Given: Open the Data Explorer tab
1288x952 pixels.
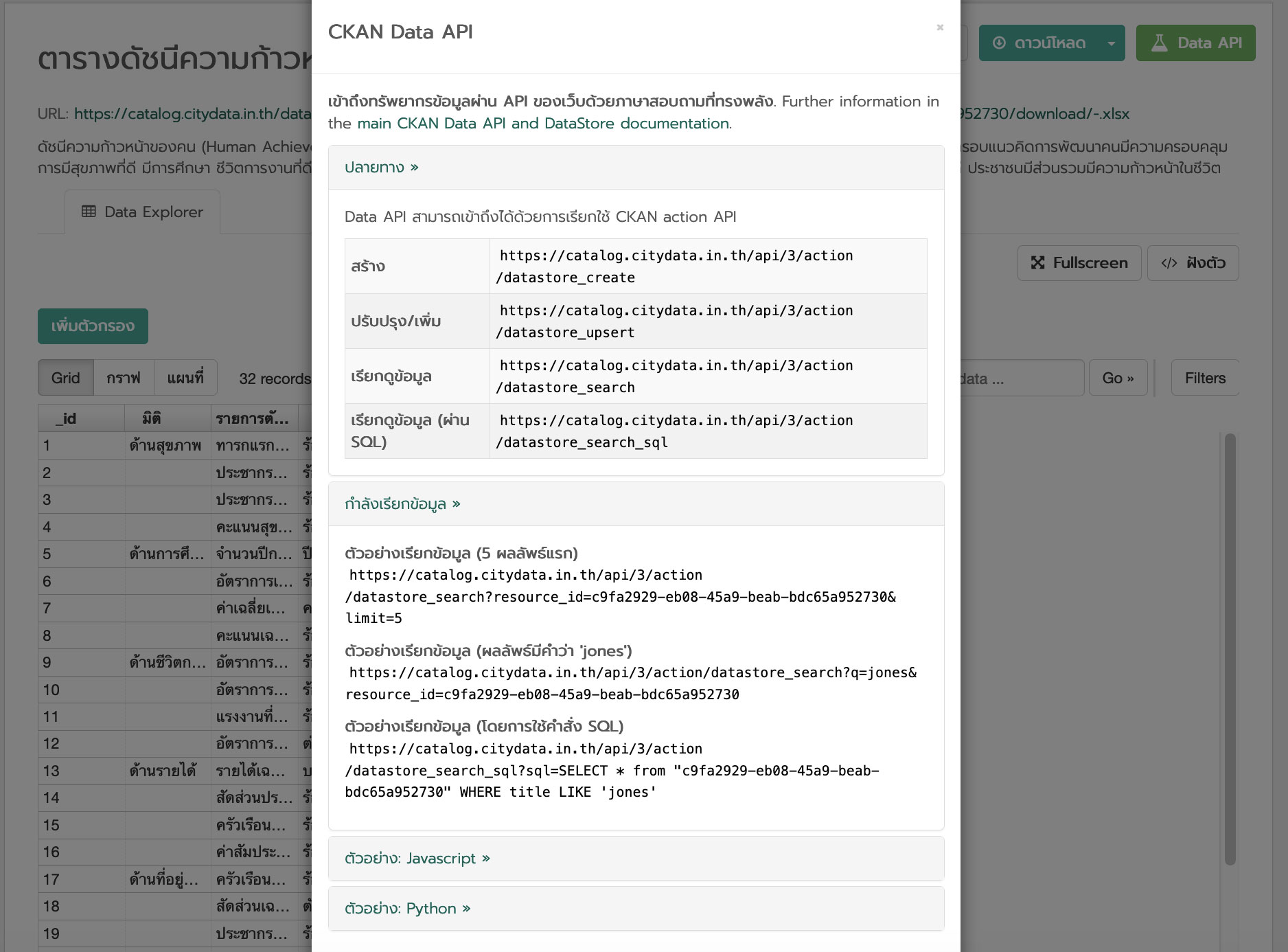Looking at the screenshot, I should coord(142,212).
